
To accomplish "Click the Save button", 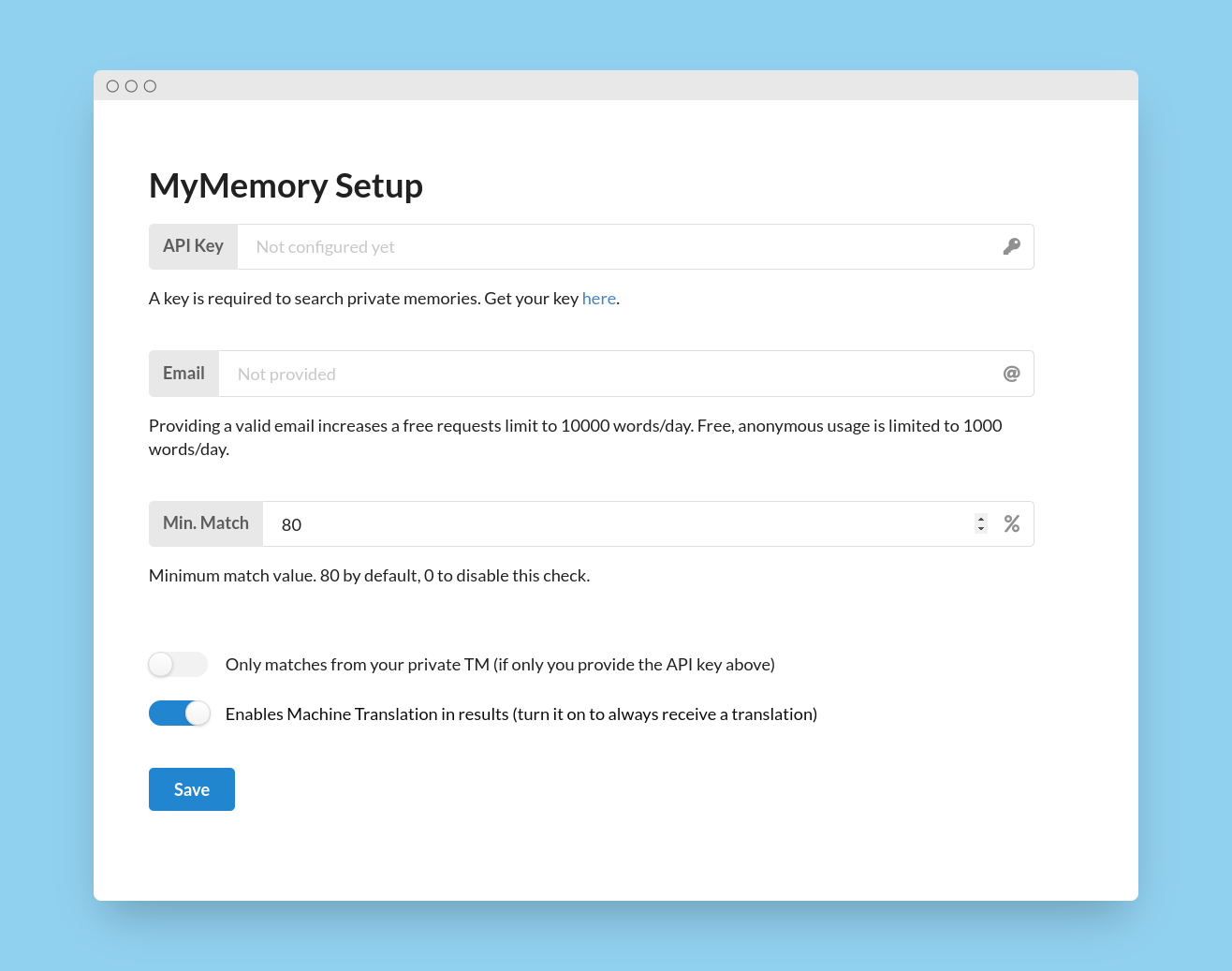I will (192, 789).
